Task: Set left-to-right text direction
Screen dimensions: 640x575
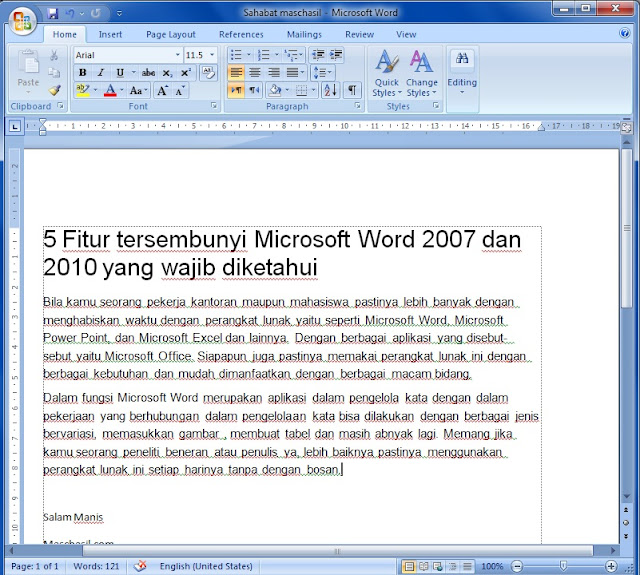Action: point(236,90)
